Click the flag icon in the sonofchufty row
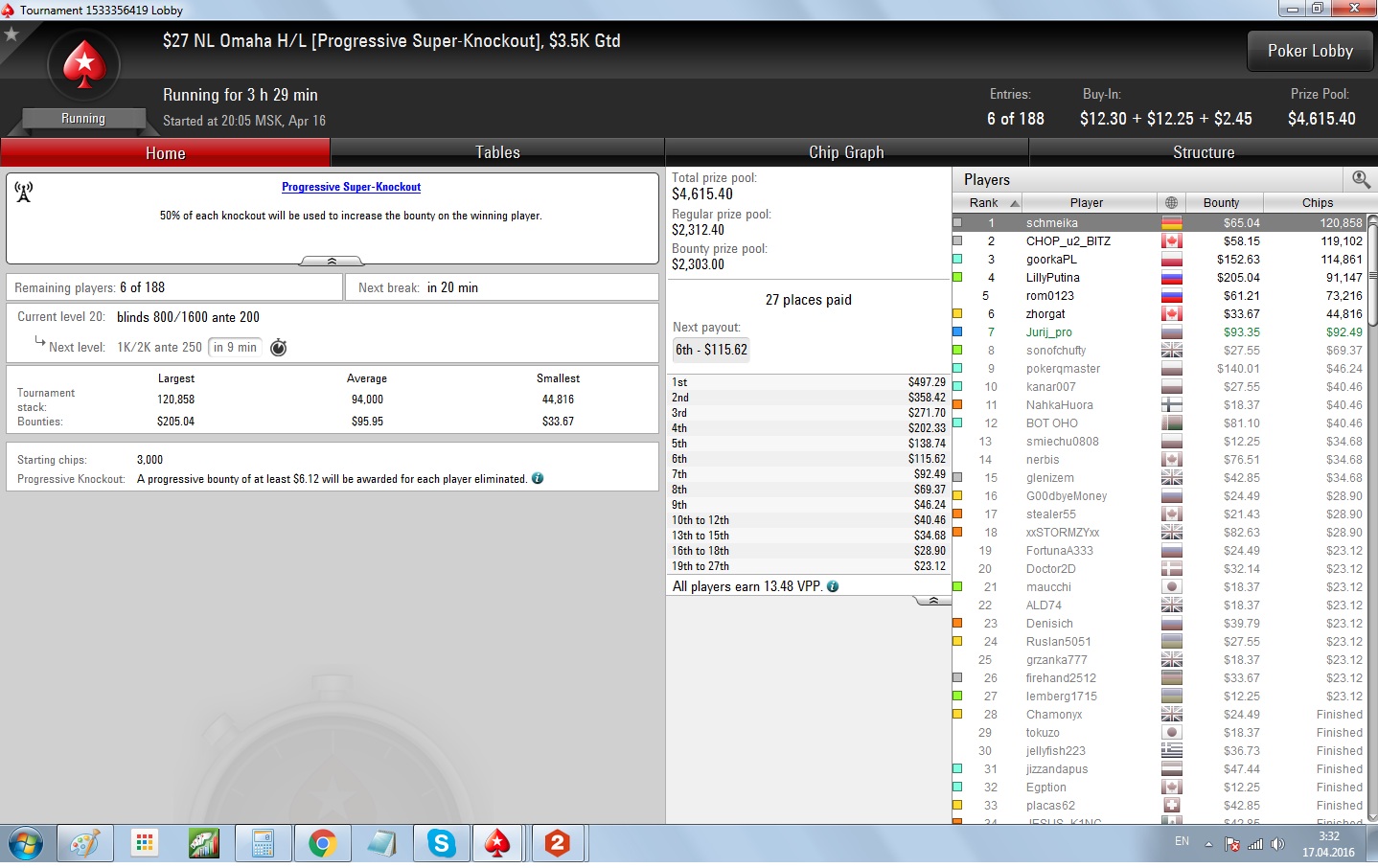The width and height of the screenshot is (1378, 868). coord(1171,351)
